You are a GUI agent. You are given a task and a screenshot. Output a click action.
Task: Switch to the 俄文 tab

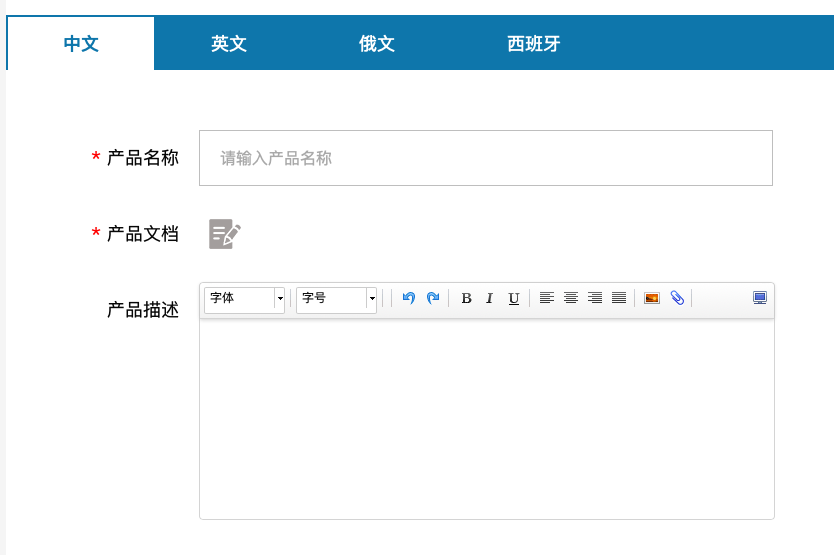coord(377,44)
